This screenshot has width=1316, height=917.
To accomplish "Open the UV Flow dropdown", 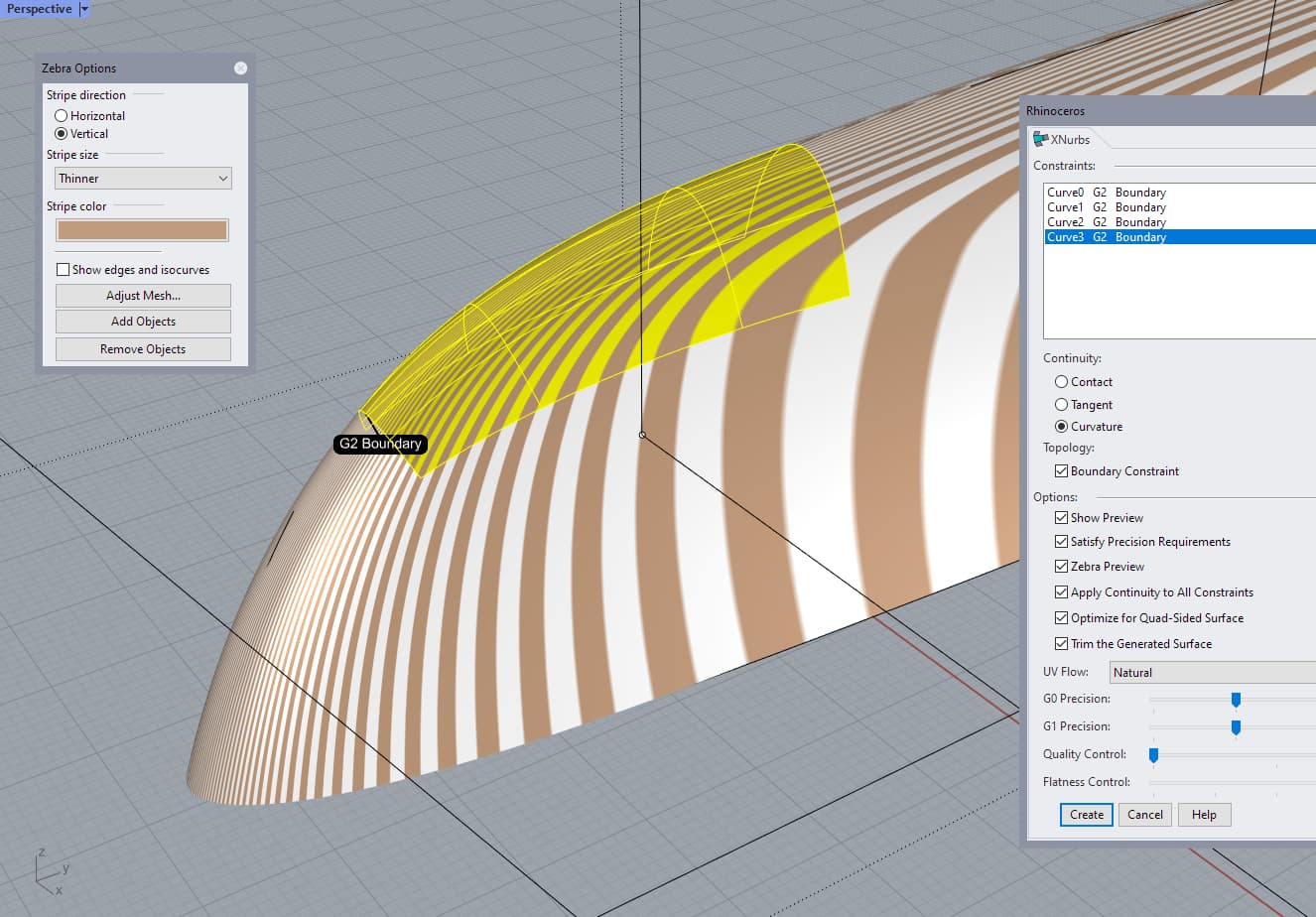I will click(x=1213, y=673).
